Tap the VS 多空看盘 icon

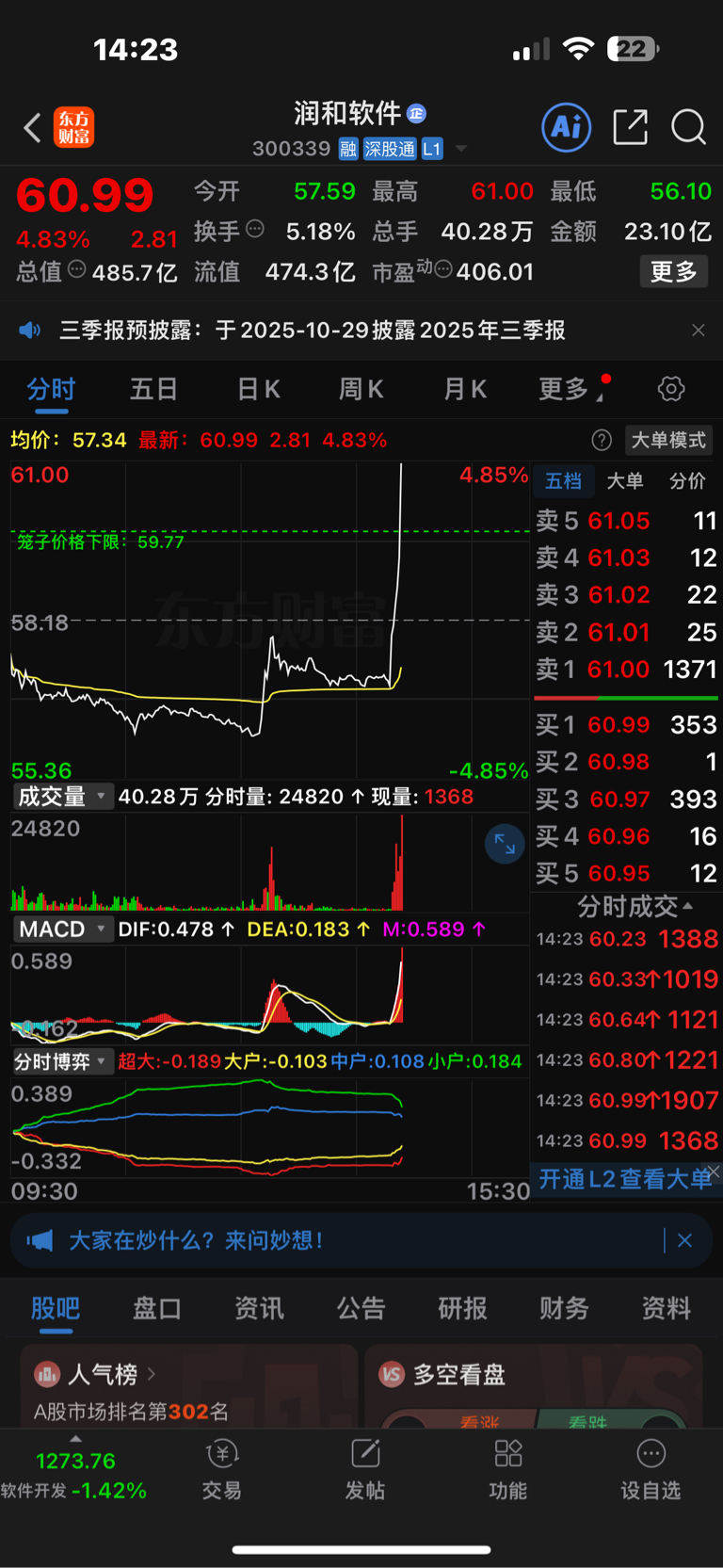tap(392, 1374)
